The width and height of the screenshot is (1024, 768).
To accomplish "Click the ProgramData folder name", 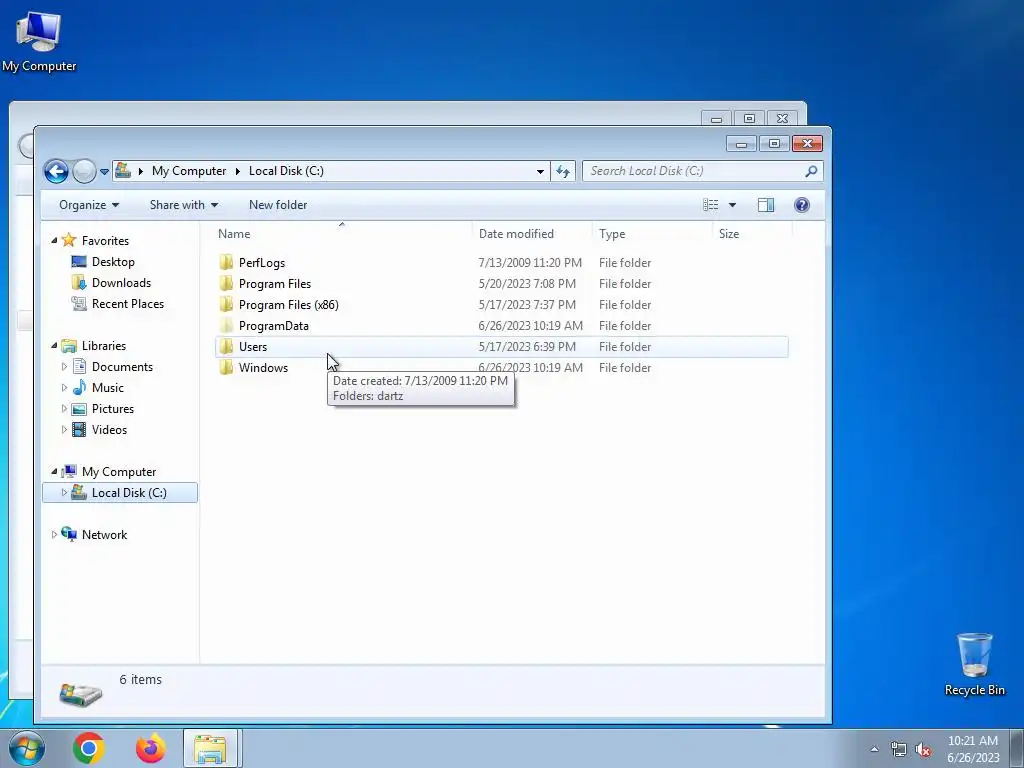I will coord(274,326).
